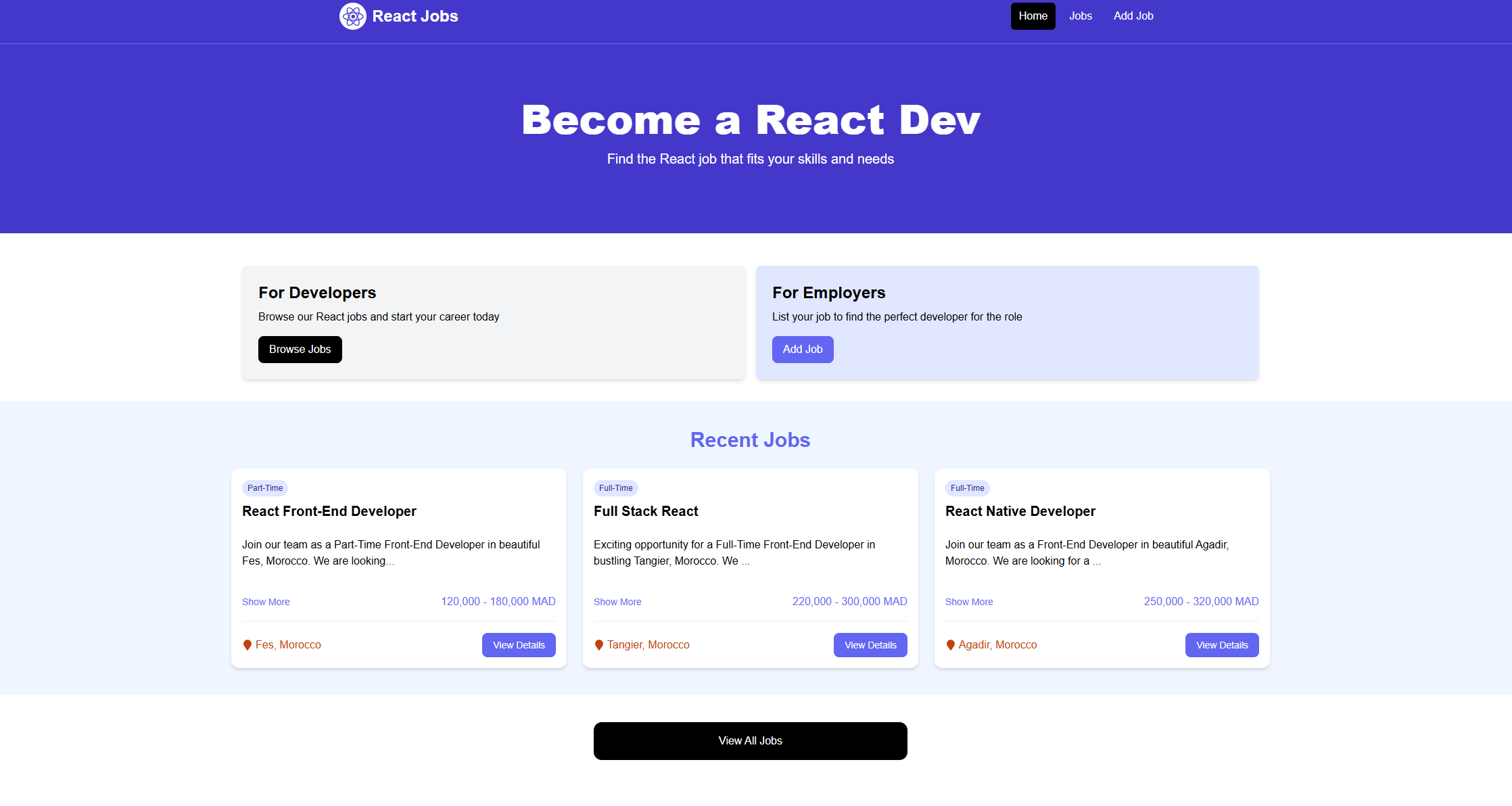Screen dimensions: 1512x806
Task: Click the Tangier job description text
Action: (734, 553)
